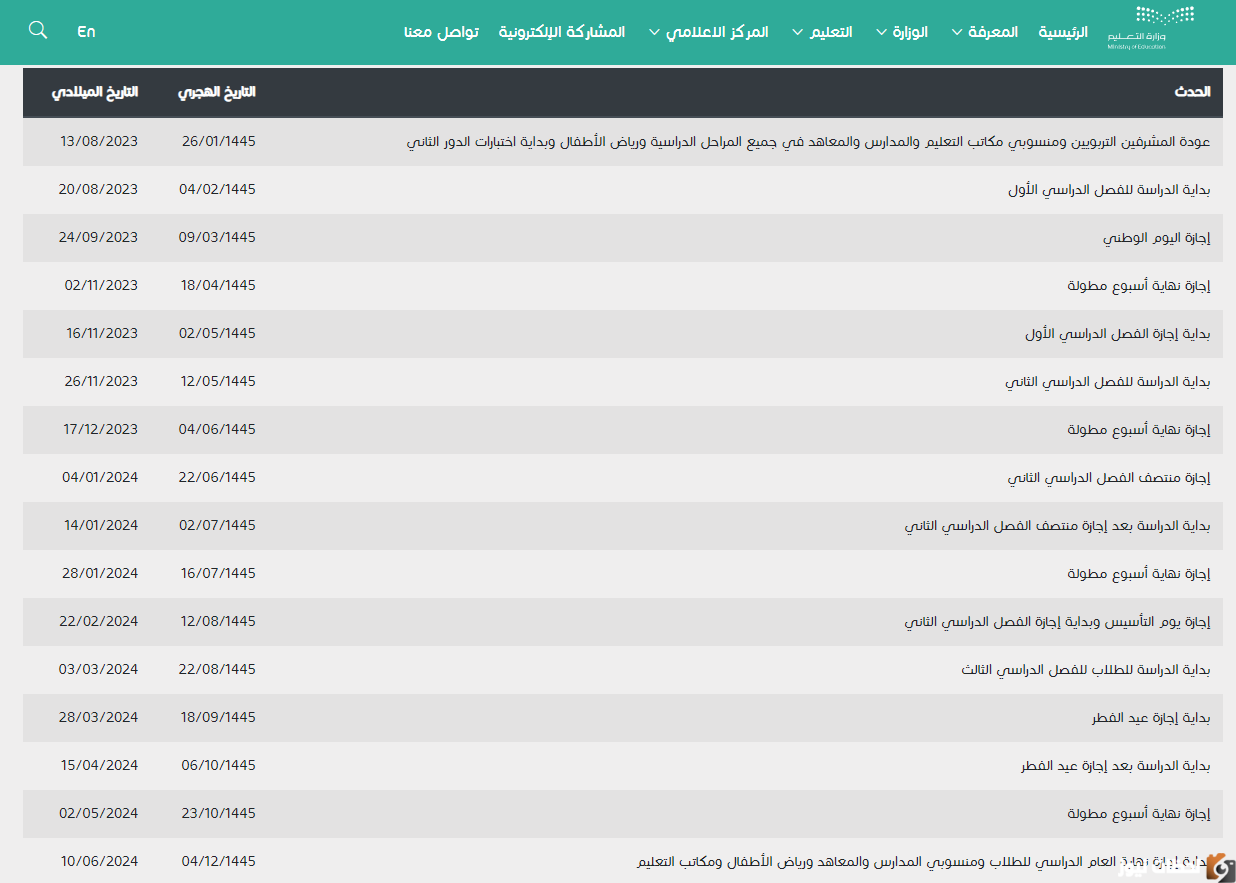1236x883 pixels.
Task: Click the search magnifier icon
Action: pos(38,30)
